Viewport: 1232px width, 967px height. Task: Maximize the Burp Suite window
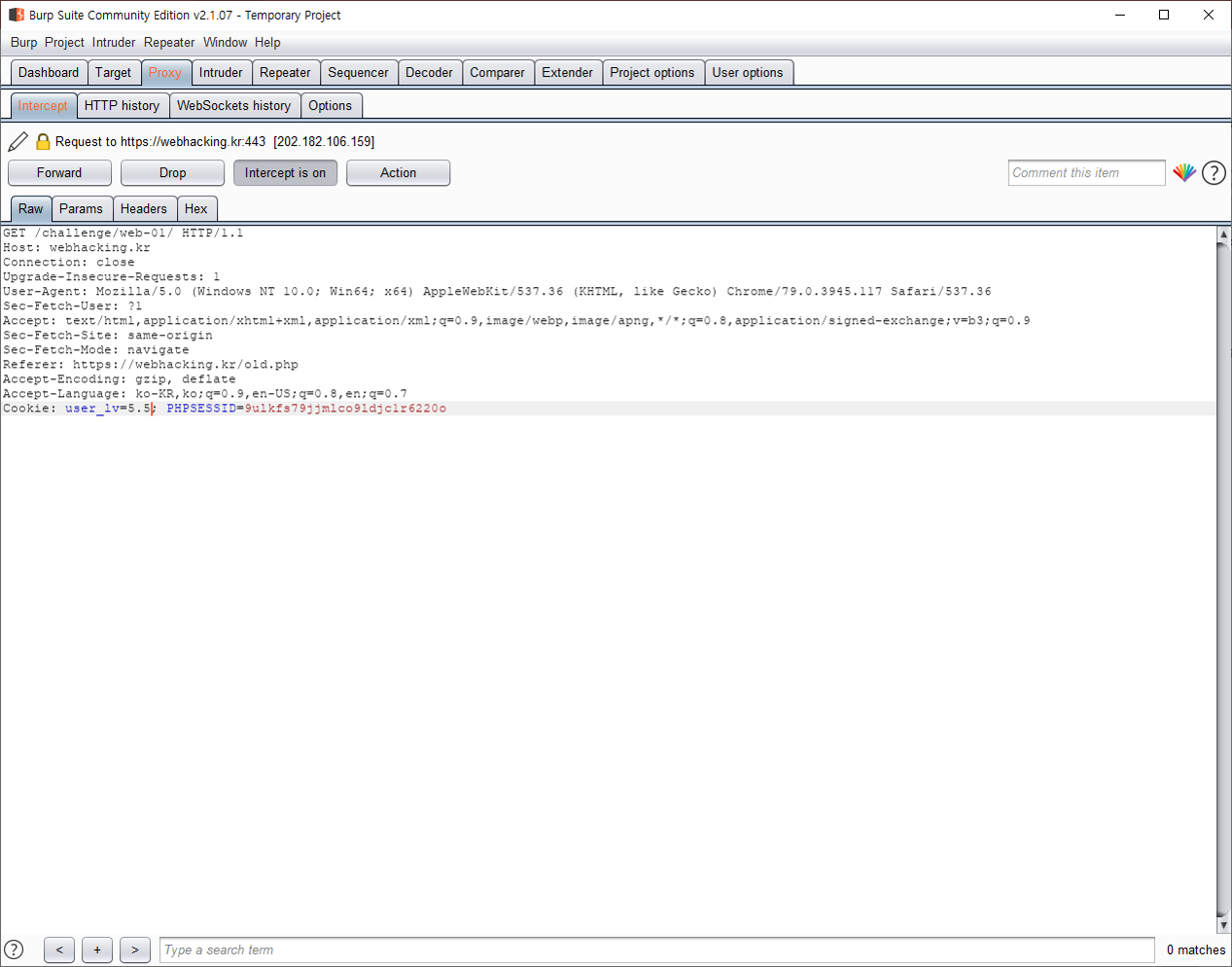point(1164,15)
